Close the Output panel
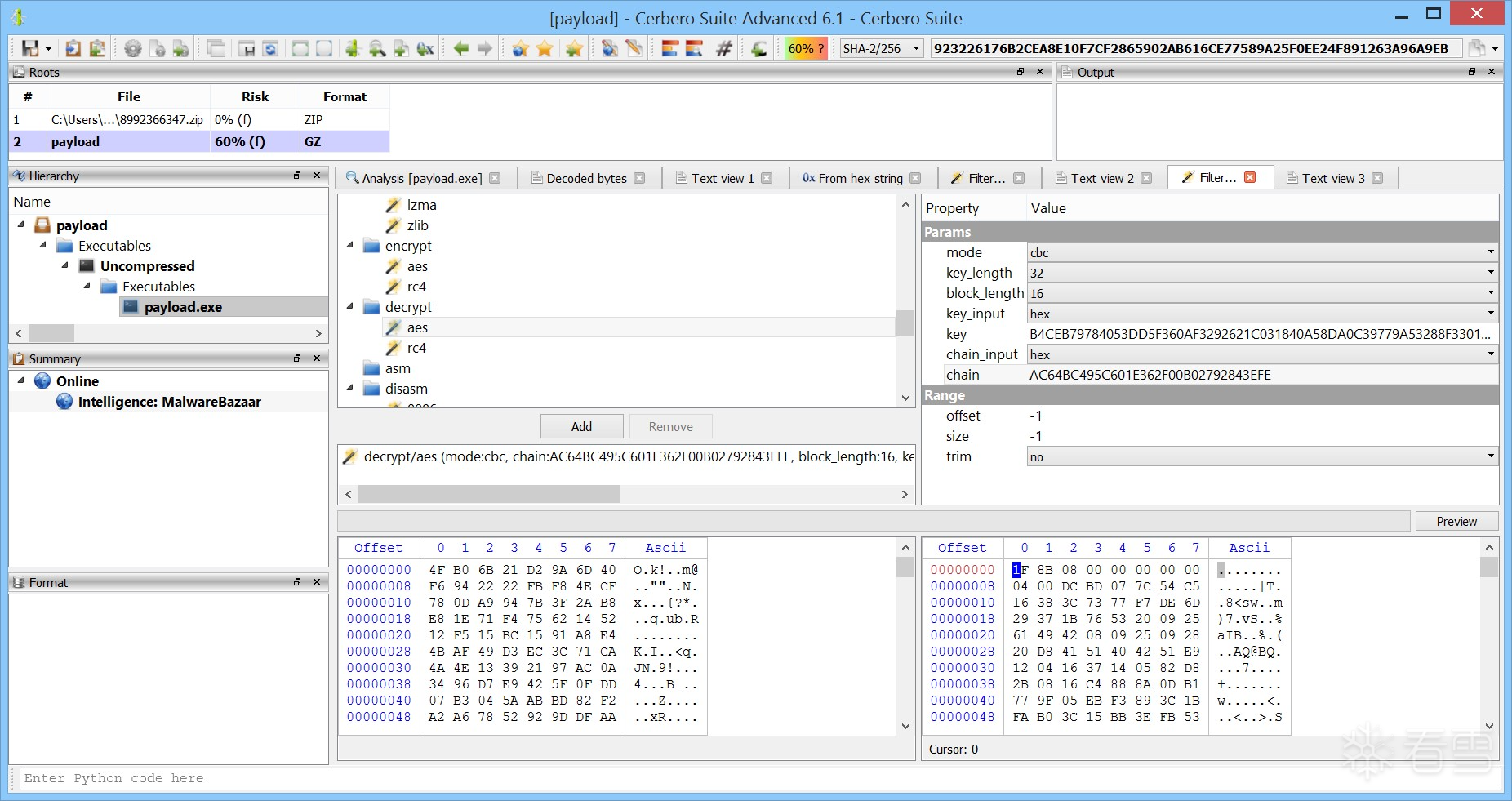 [1492, 72]
